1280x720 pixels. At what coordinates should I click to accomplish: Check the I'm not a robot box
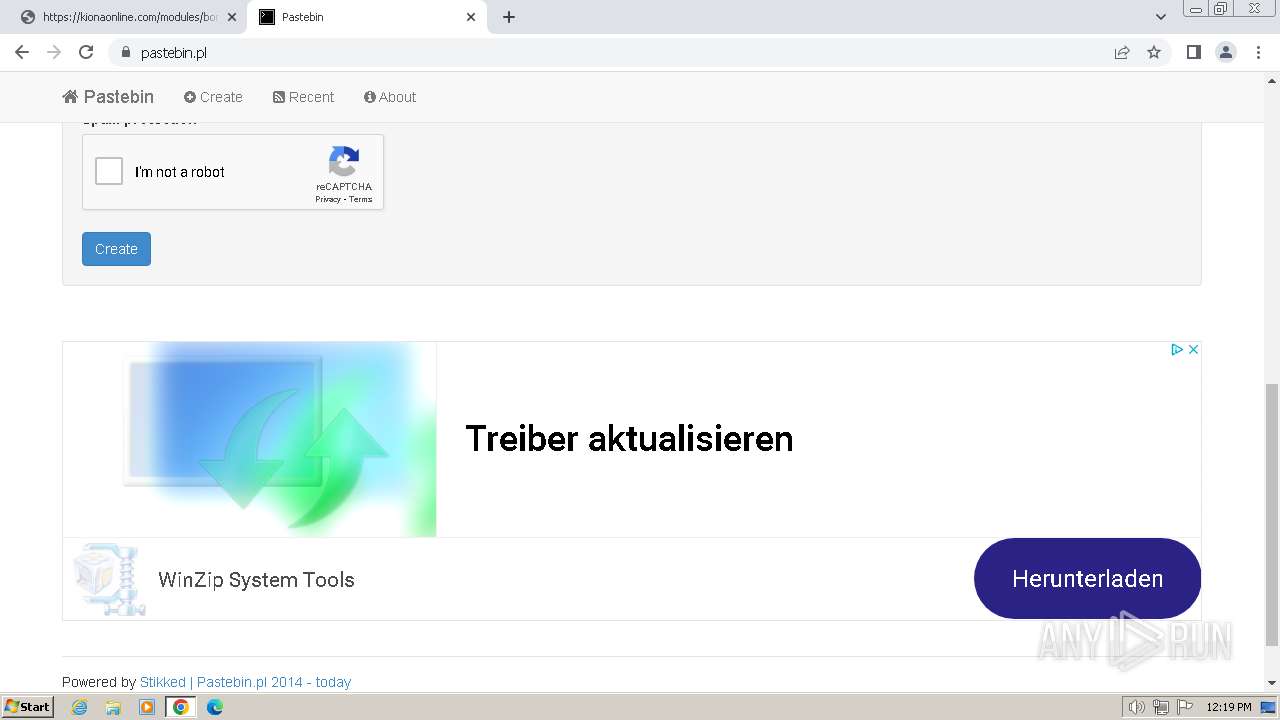[109, 171]
